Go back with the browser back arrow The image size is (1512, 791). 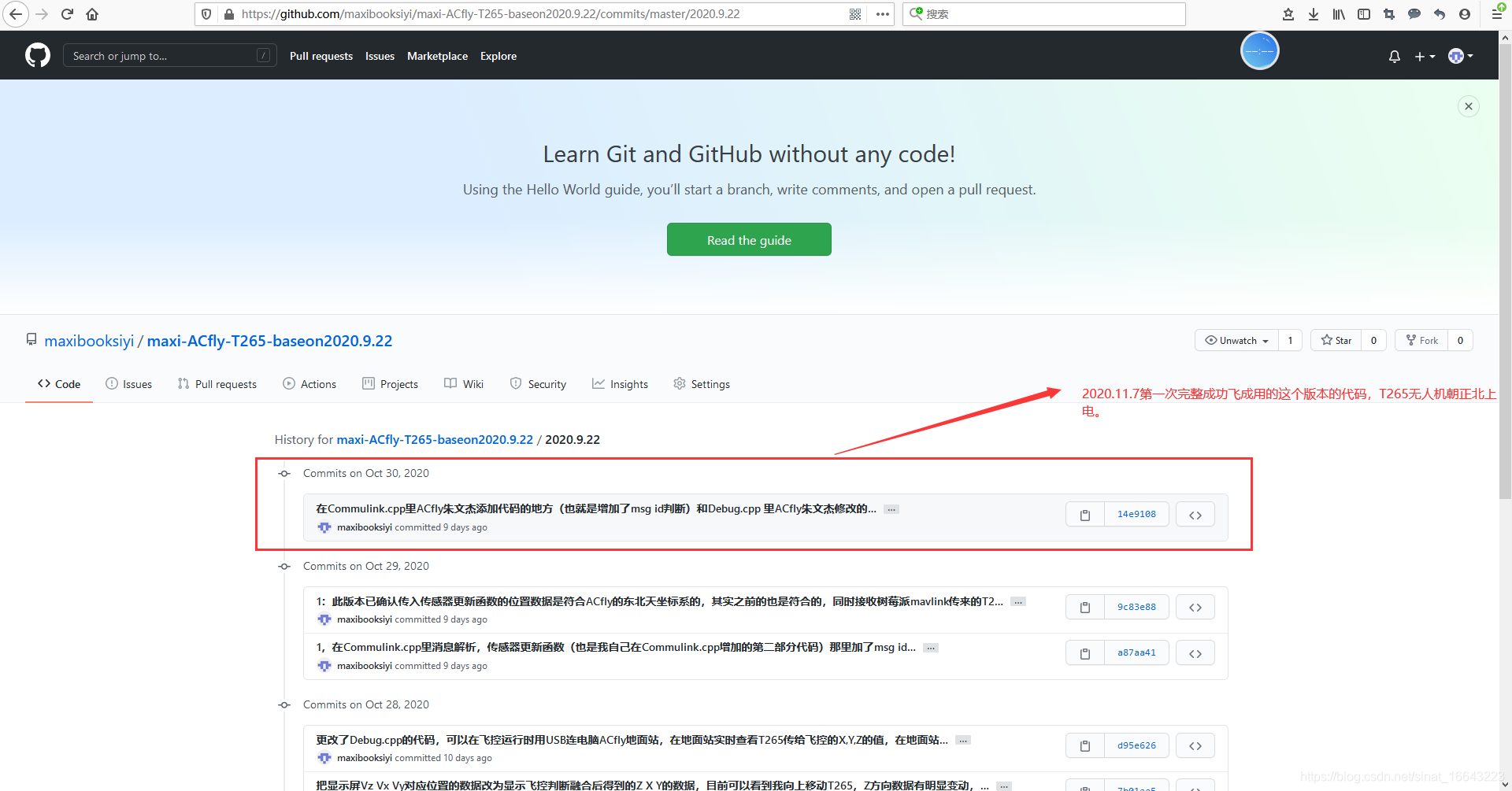pos(15,14)
